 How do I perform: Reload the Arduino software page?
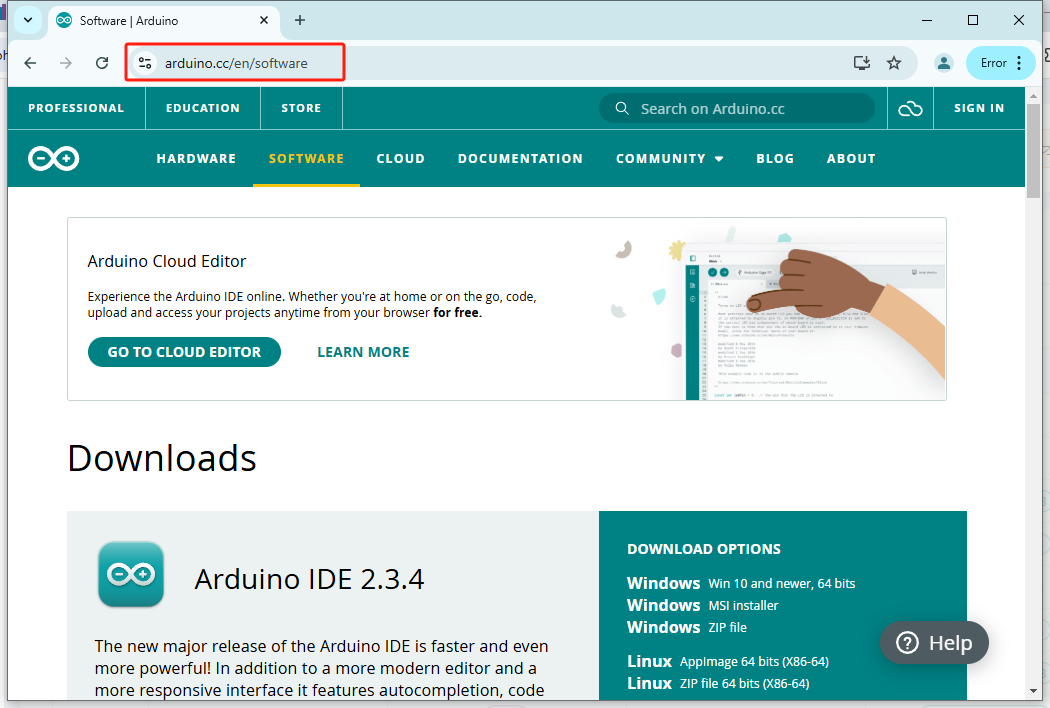pyautogui.click(x=102, y=63)
